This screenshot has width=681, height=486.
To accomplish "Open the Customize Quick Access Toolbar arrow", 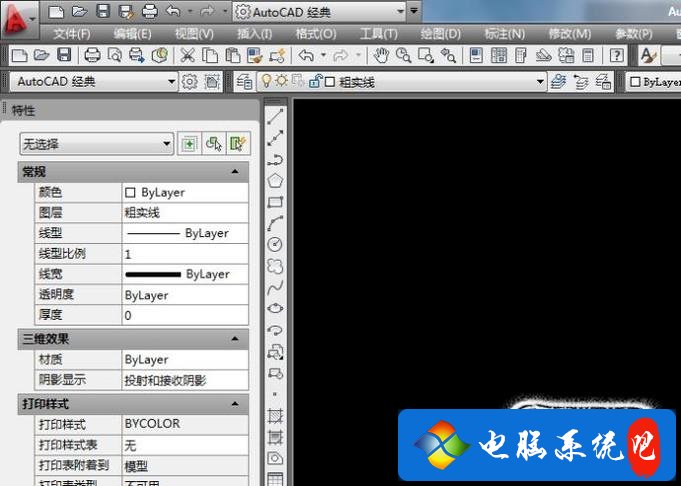I will point(414,11).
